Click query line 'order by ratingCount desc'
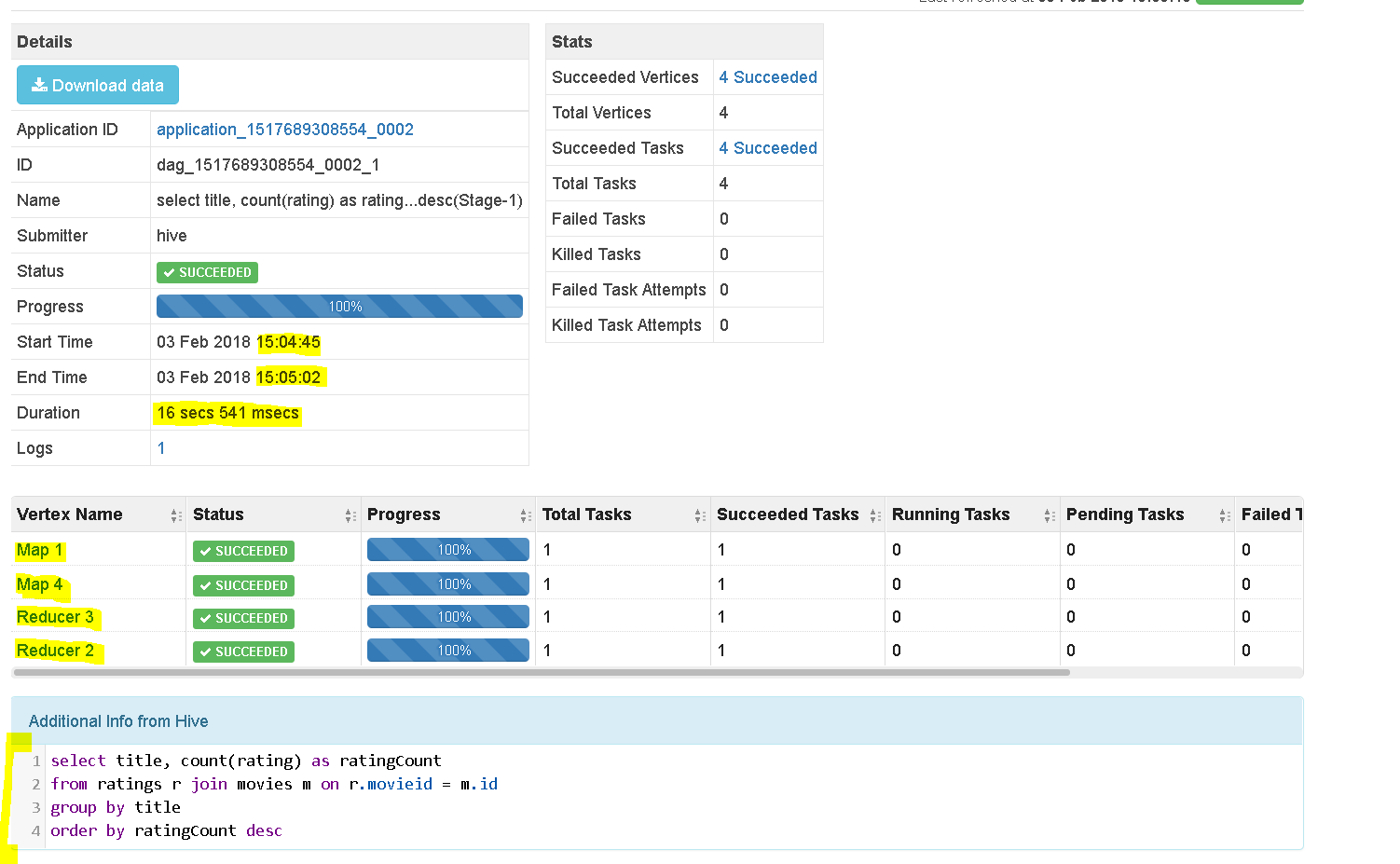The width and height of the screenshot is (1400, 864). click(x=167, y=830)
